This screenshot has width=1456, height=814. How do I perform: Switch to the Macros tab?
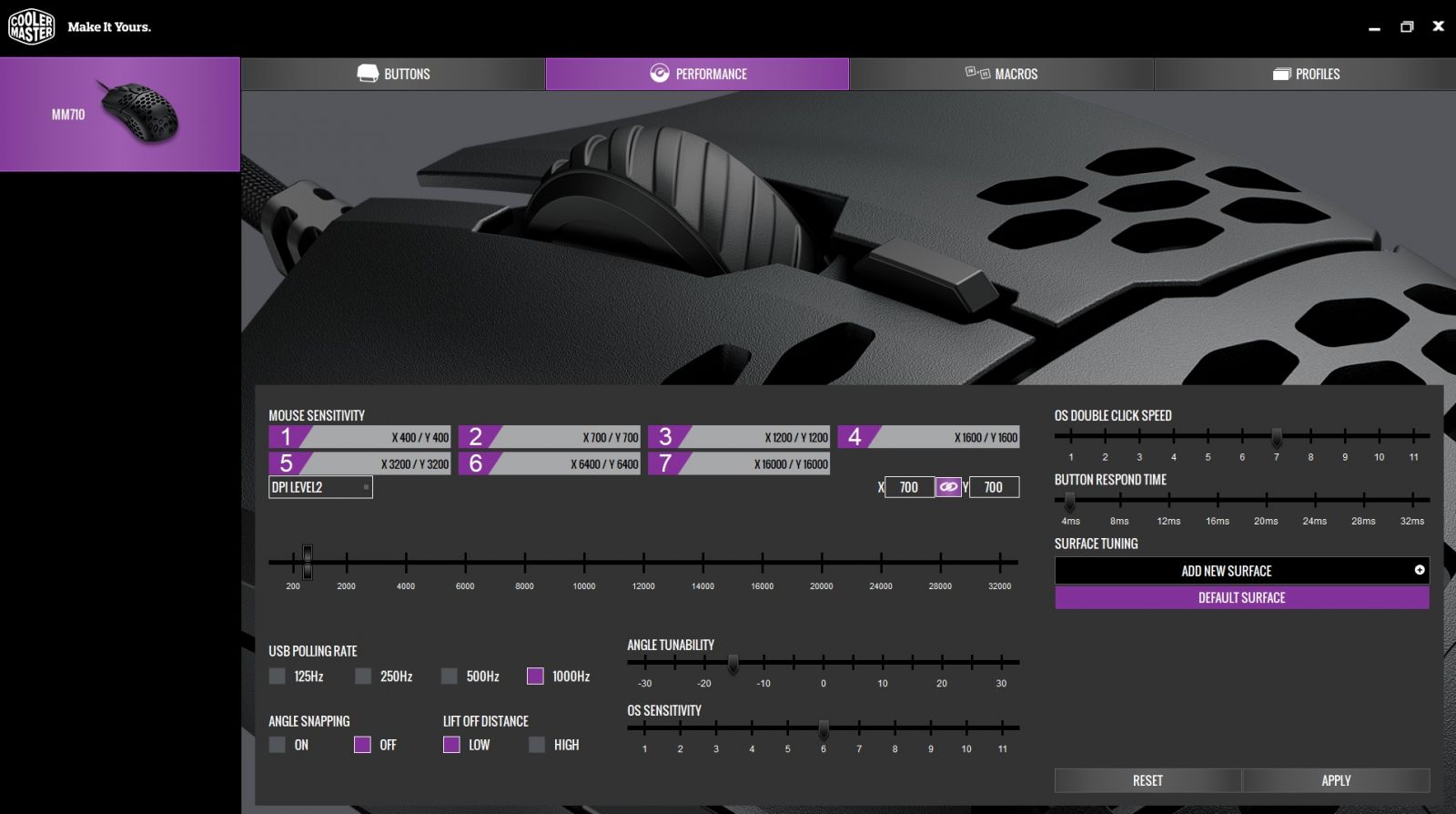click(1001, 74)
